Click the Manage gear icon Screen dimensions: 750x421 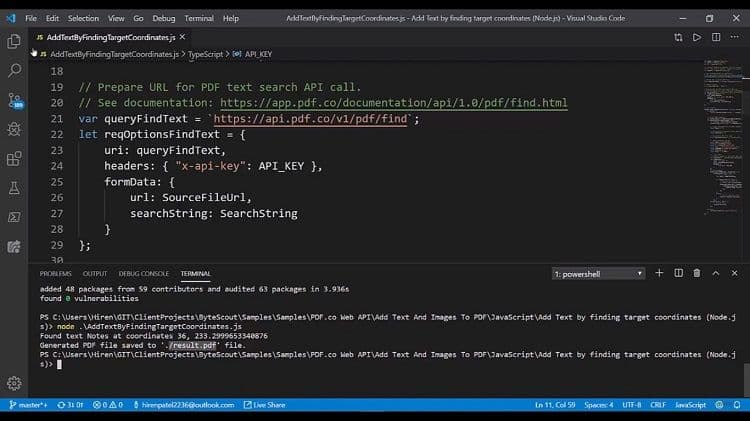14,383
